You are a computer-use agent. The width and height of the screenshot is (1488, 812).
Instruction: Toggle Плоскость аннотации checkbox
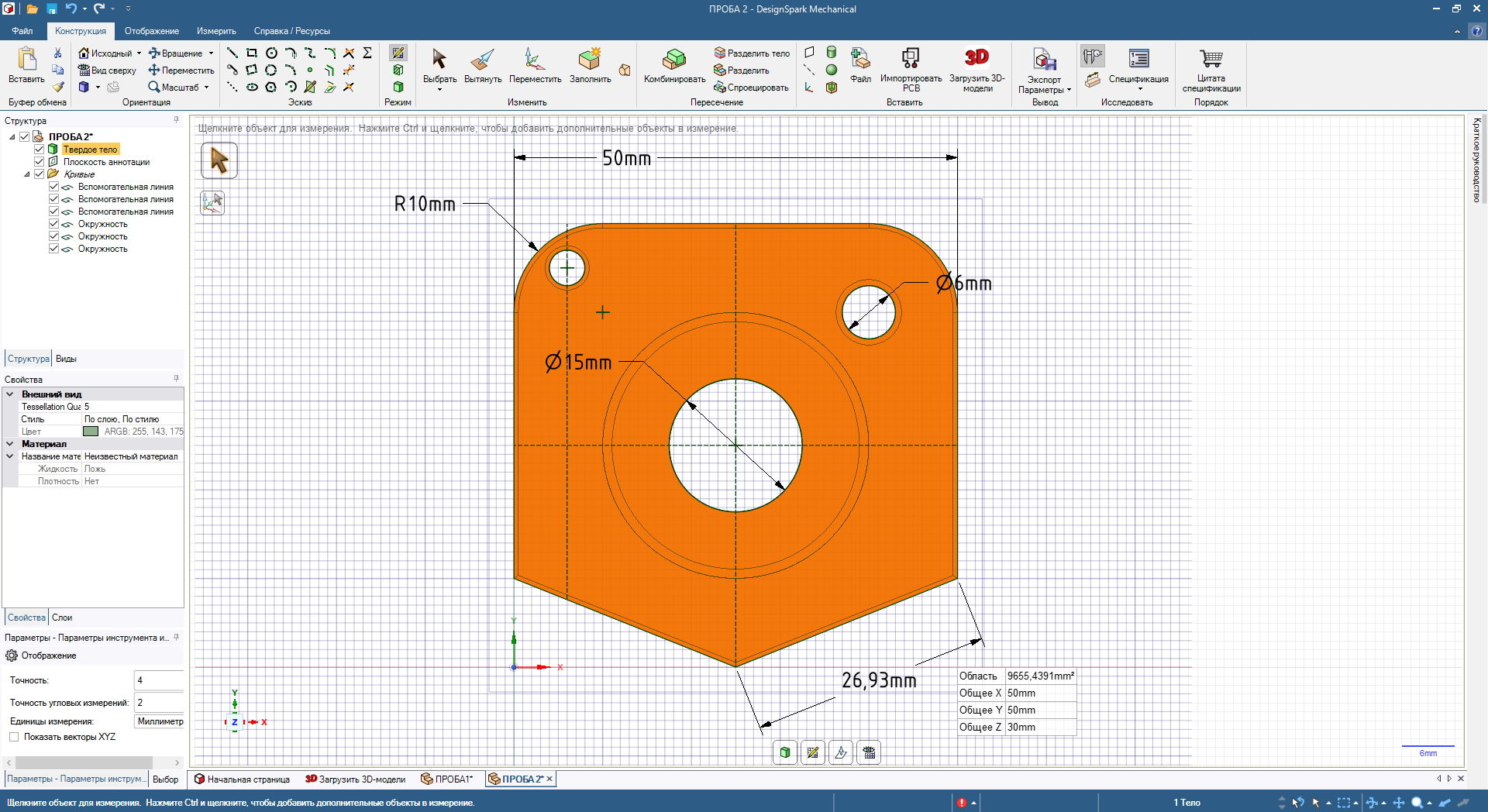click(40, 162)
